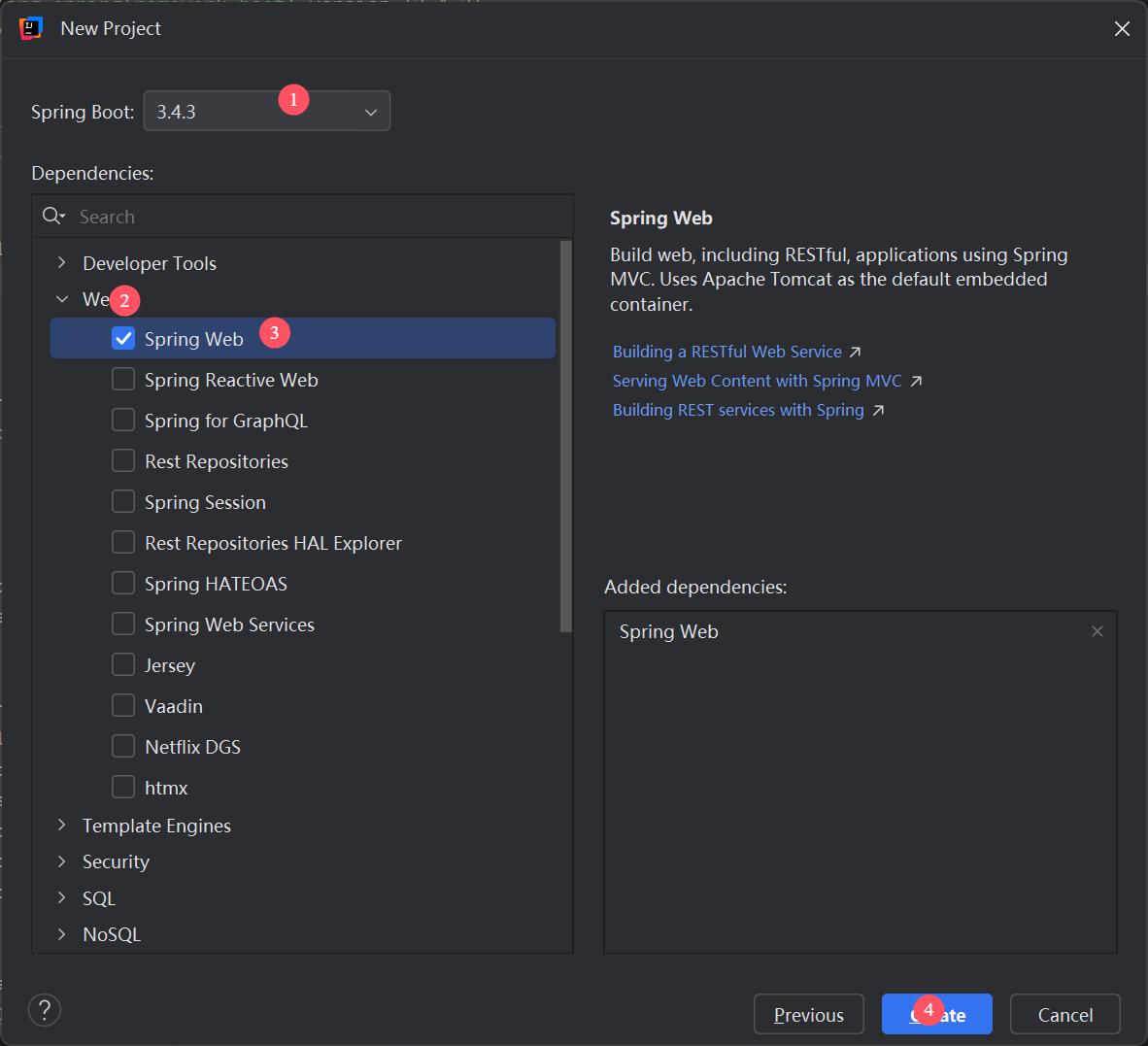Enable Netflix DGS

click(x=123, y=746)
